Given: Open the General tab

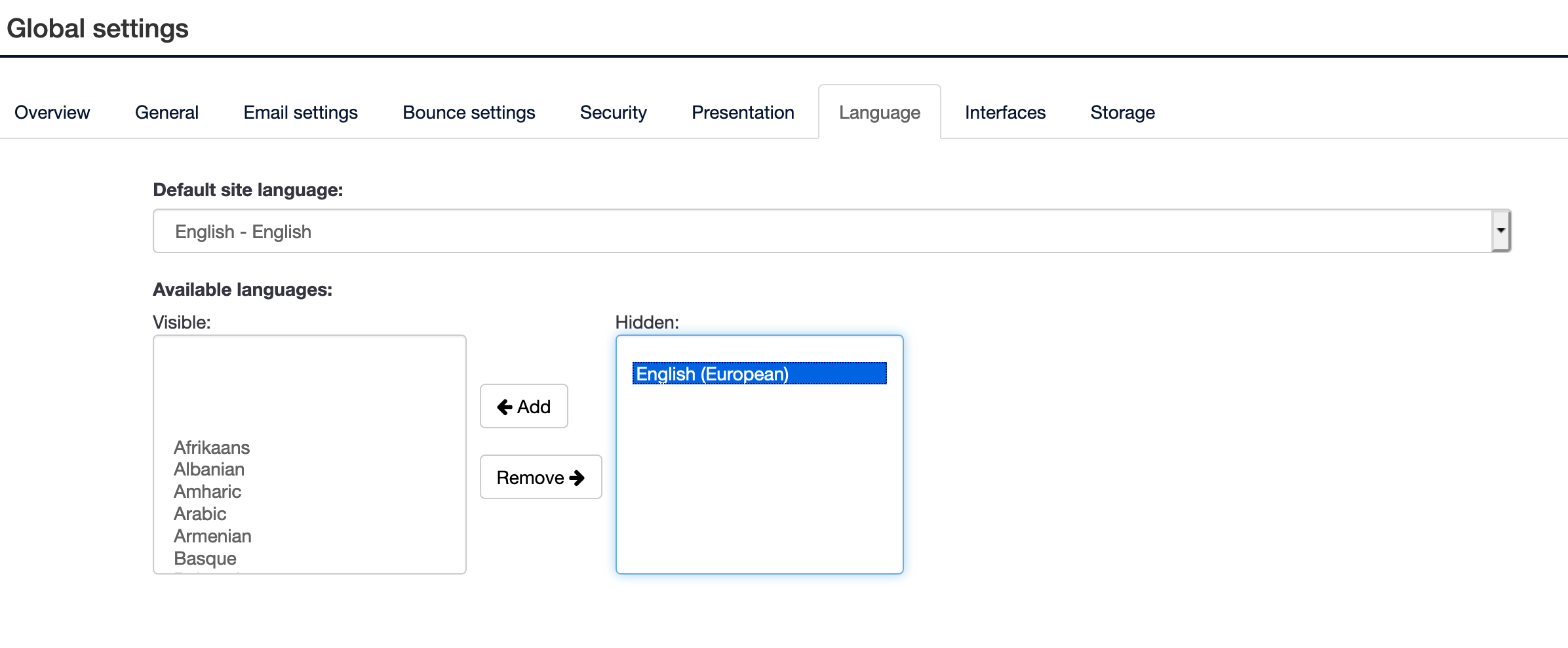Looking at the screenshot, I should pos(167,113).
